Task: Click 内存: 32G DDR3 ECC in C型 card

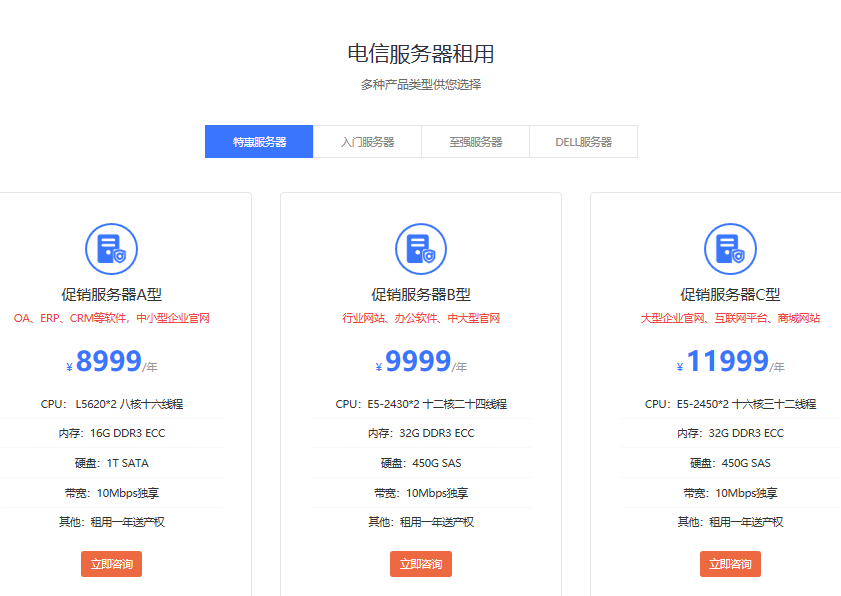Action: [730, 433]
